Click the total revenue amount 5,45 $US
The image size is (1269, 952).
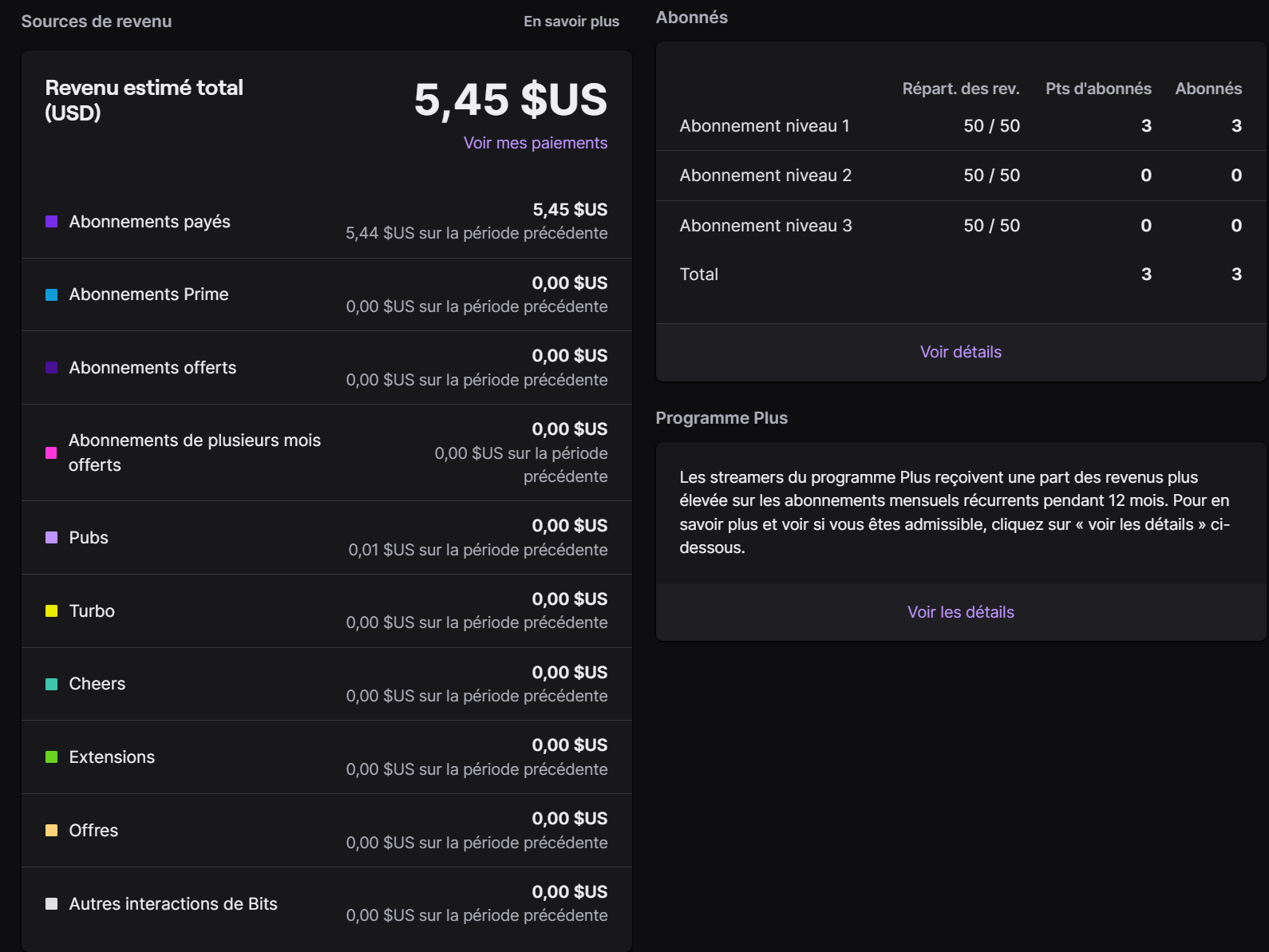511,100
